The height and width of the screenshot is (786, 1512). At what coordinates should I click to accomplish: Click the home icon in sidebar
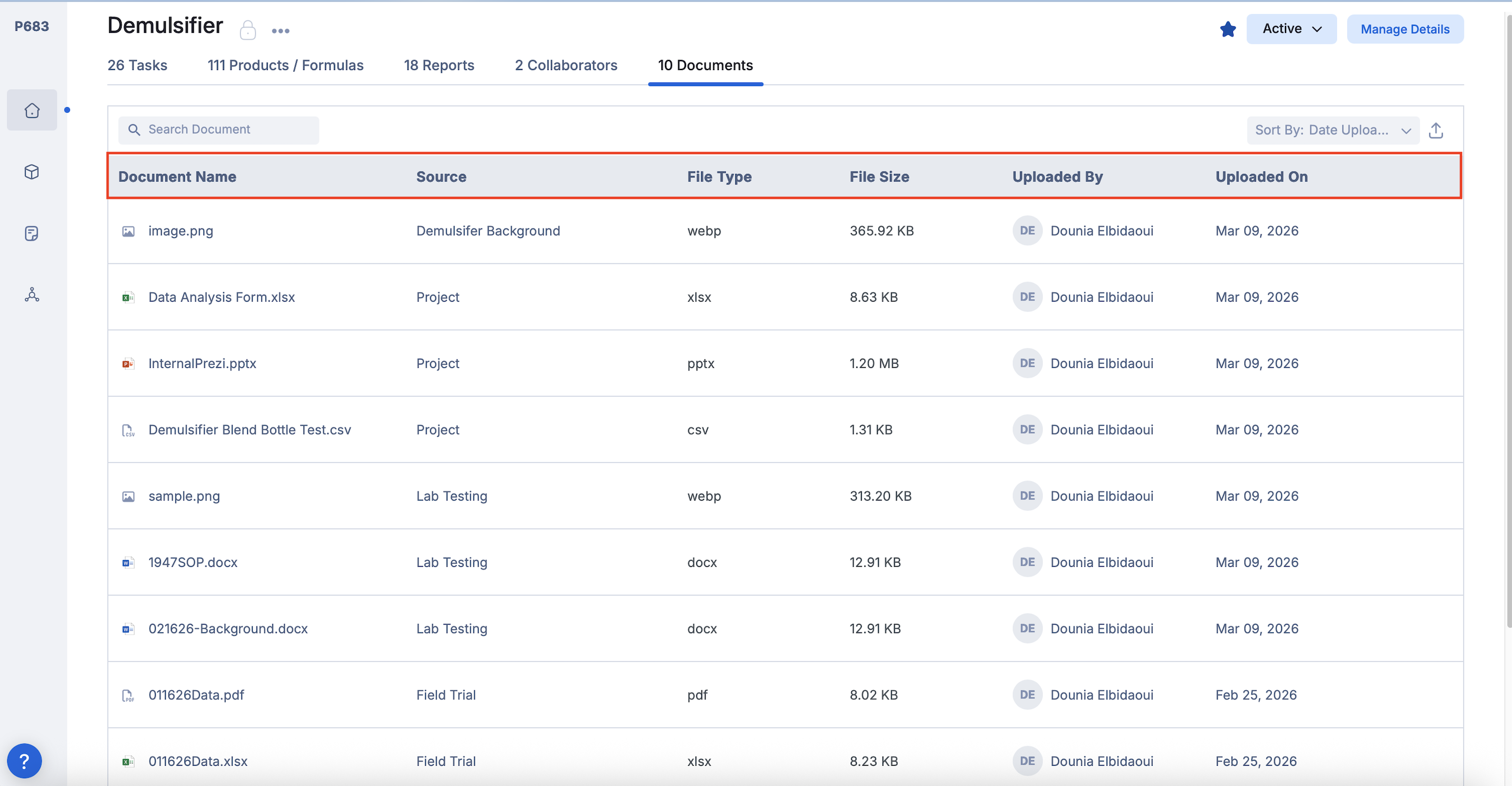pyautogui.click(x=32, y=110)
